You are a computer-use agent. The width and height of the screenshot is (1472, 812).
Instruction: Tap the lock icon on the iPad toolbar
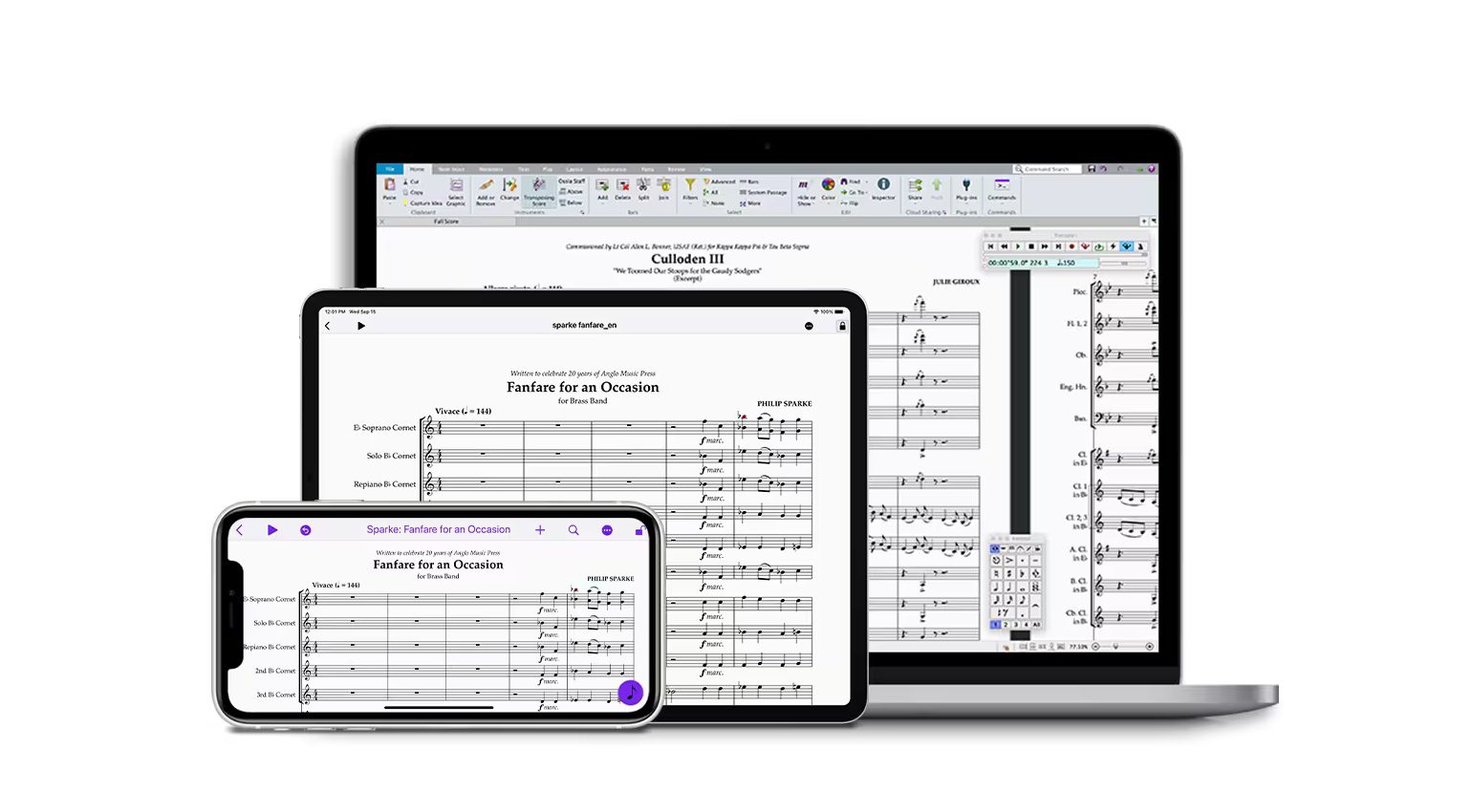coord(842,326)
